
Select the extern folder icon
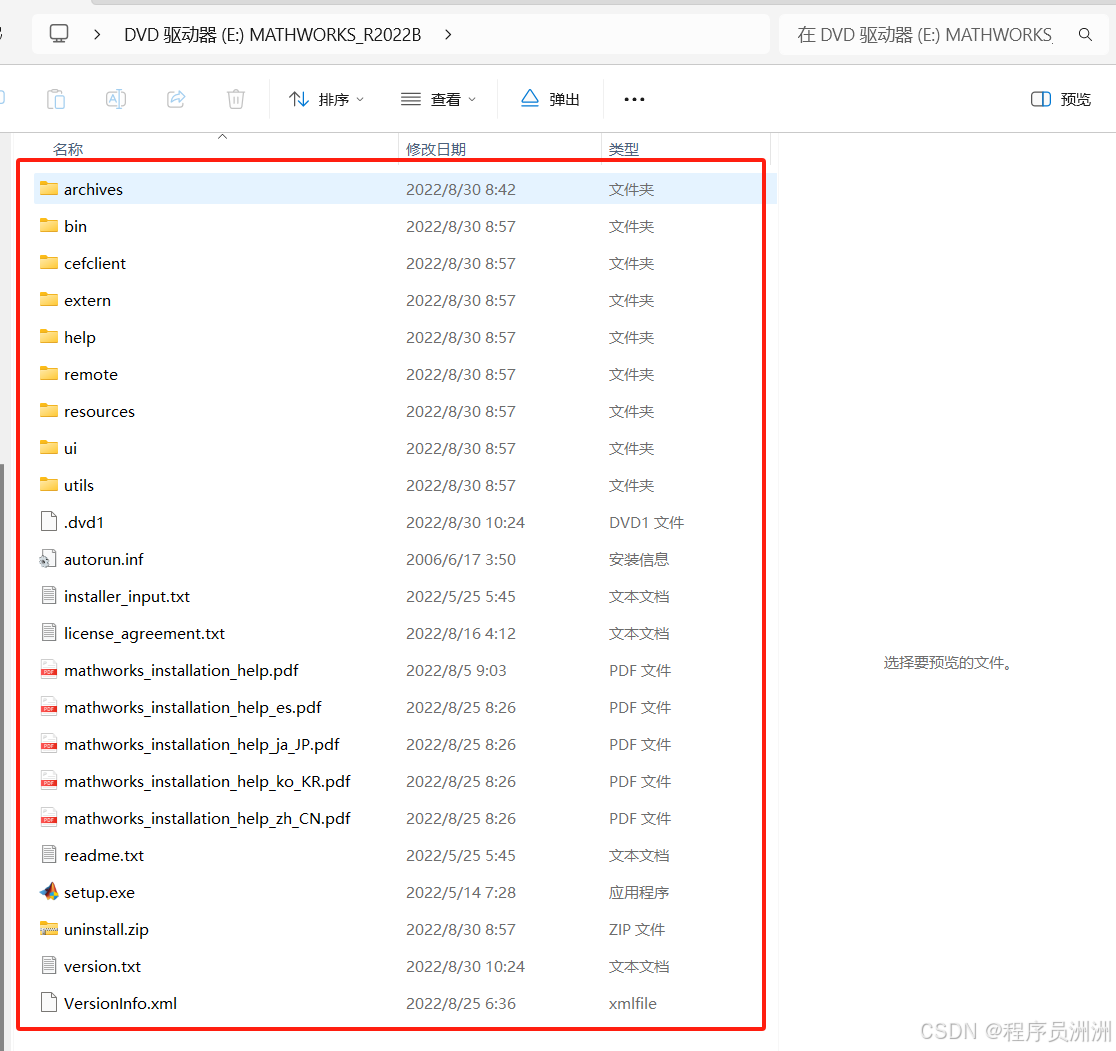pos(49,300)
